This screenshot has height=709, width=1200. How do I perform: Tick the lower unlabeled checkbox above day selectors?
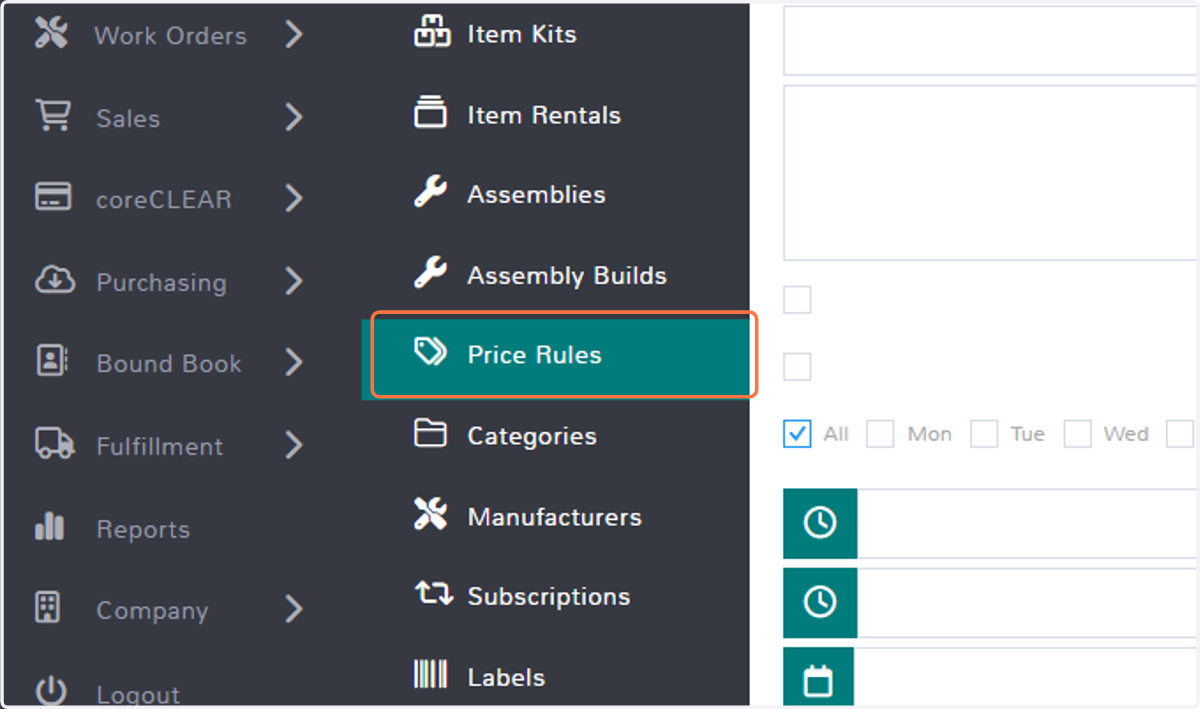click(797, 367)
